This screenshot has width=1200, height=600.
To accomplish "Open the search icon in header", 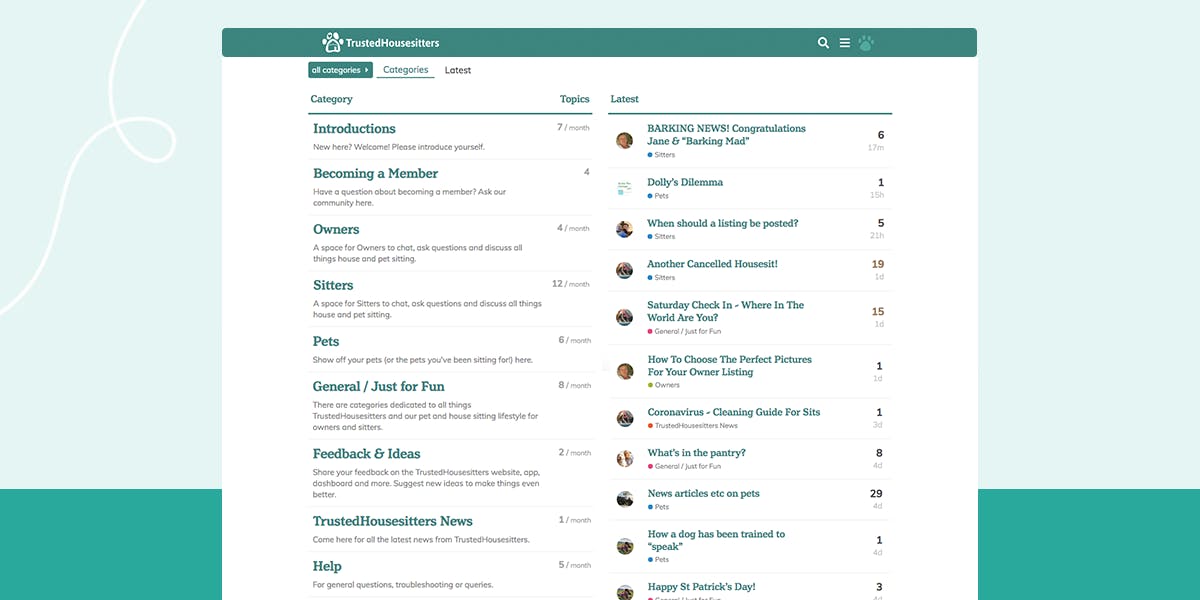I will point(823,43).
